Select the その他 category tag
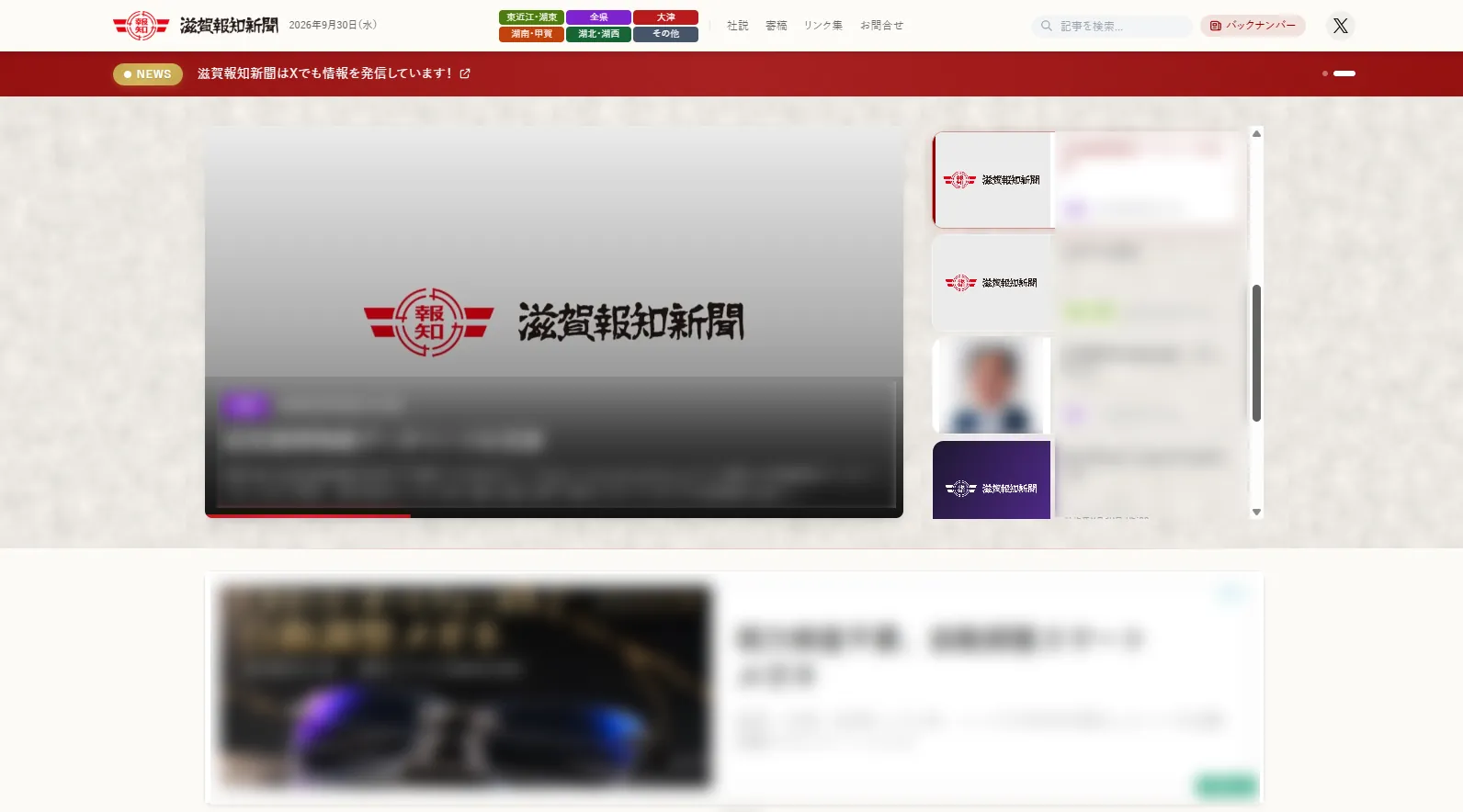The width and height of the screenshot is (1463, 812). 665,34
